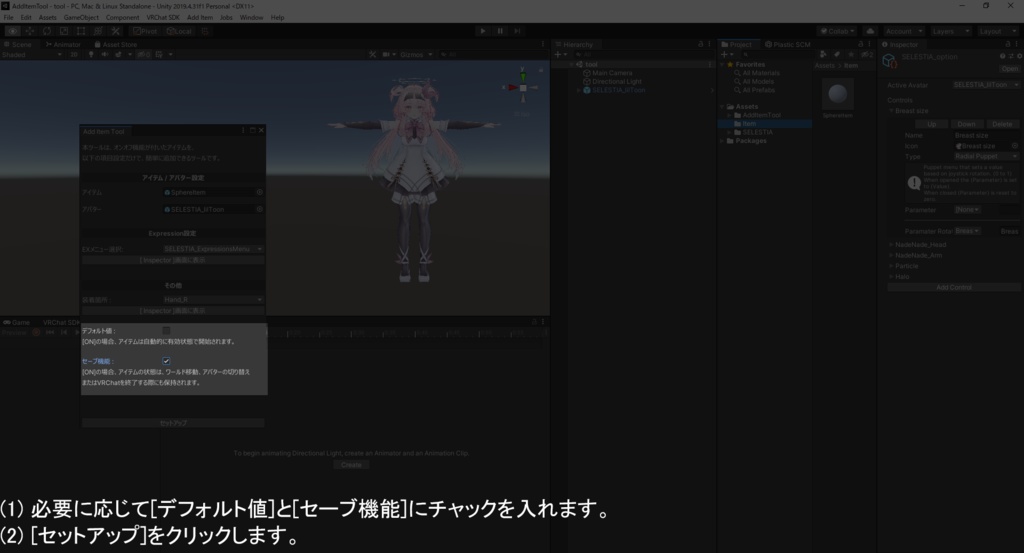This screenshot has height=553, width=1024.
Task: Click the Create animation clip button
Action: (351, 465)
